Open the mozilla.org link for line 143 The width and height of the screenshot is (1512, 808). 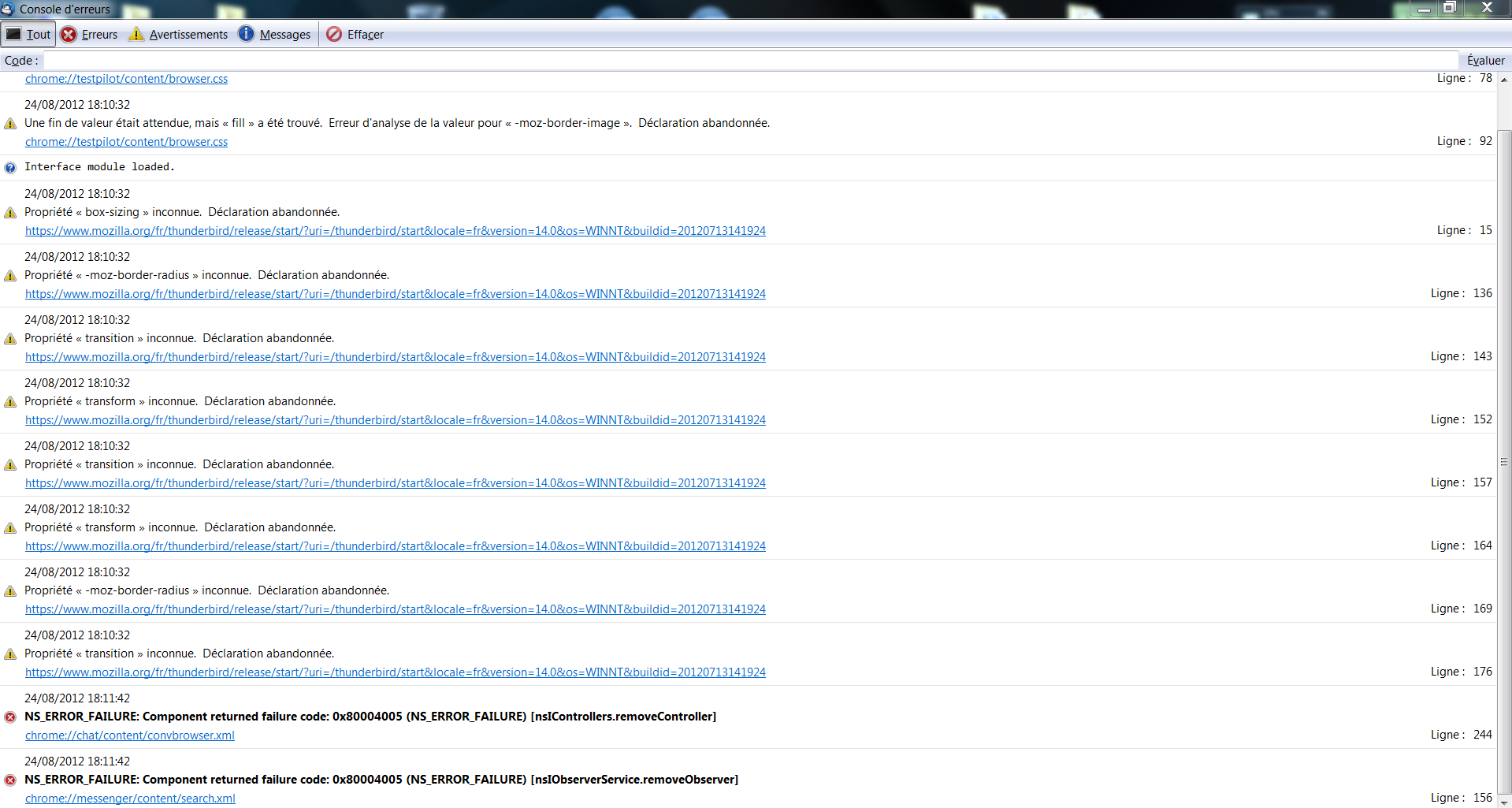pos(396,357)
